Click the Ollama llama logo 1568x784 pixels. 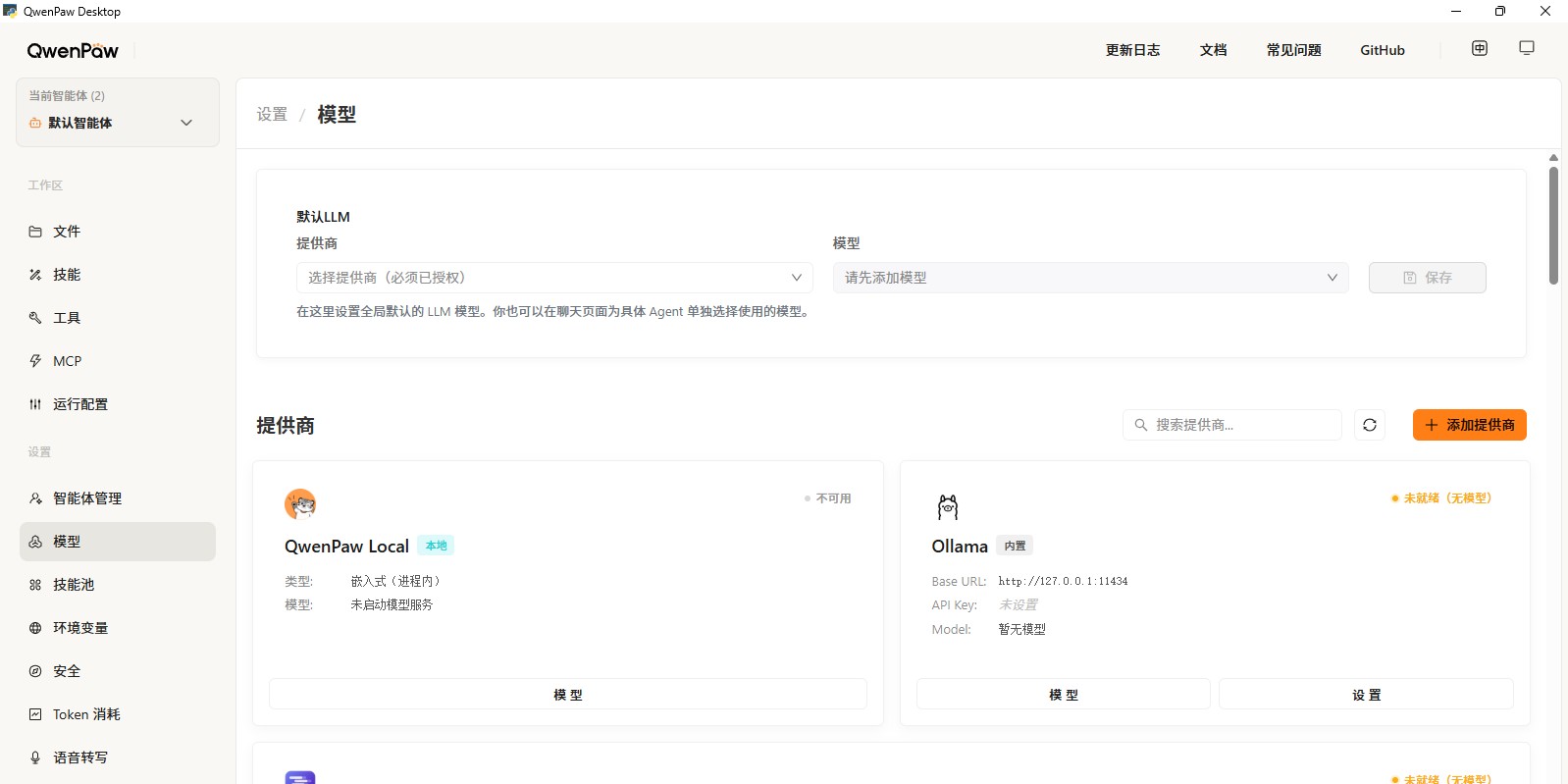click(948, 506)
